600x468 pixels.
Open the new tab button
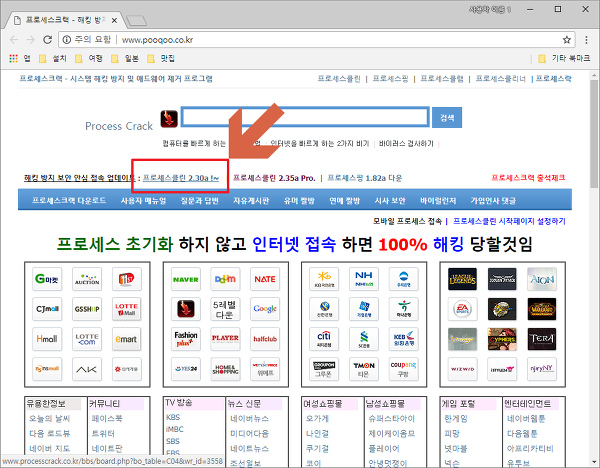[x=136, y=21]
